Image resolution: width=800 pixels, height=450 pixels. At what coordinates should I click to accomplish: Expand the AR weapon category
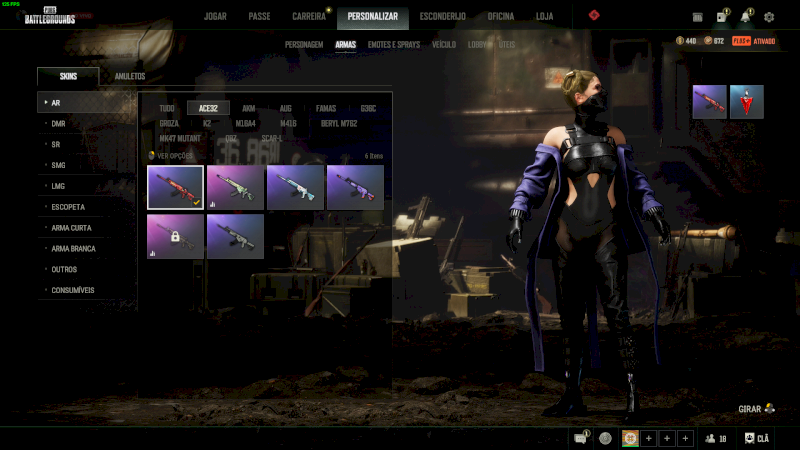tap(87, 103)
